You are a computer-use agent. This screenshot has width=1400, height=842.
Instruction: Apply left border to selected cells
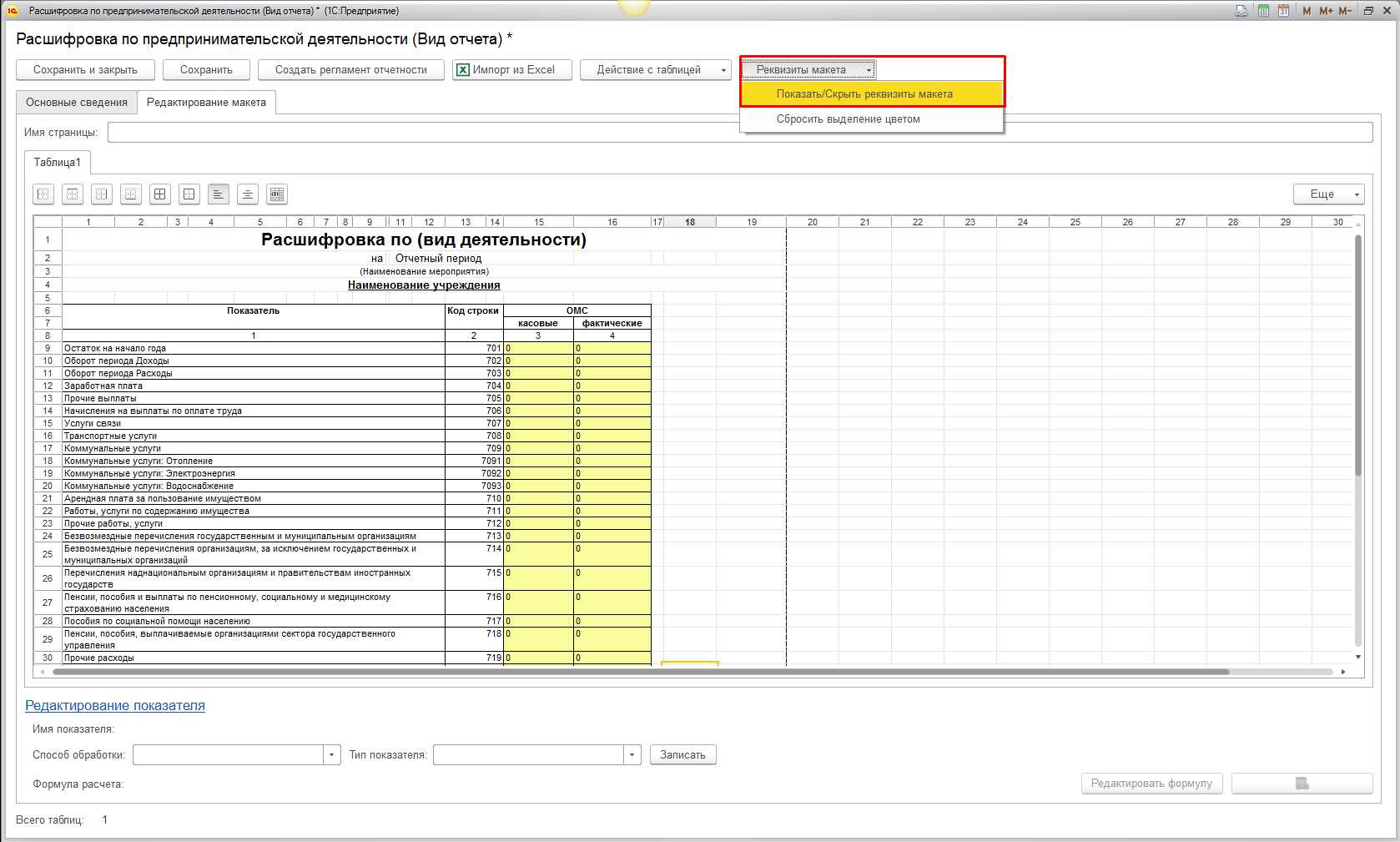tap(43, 194)
